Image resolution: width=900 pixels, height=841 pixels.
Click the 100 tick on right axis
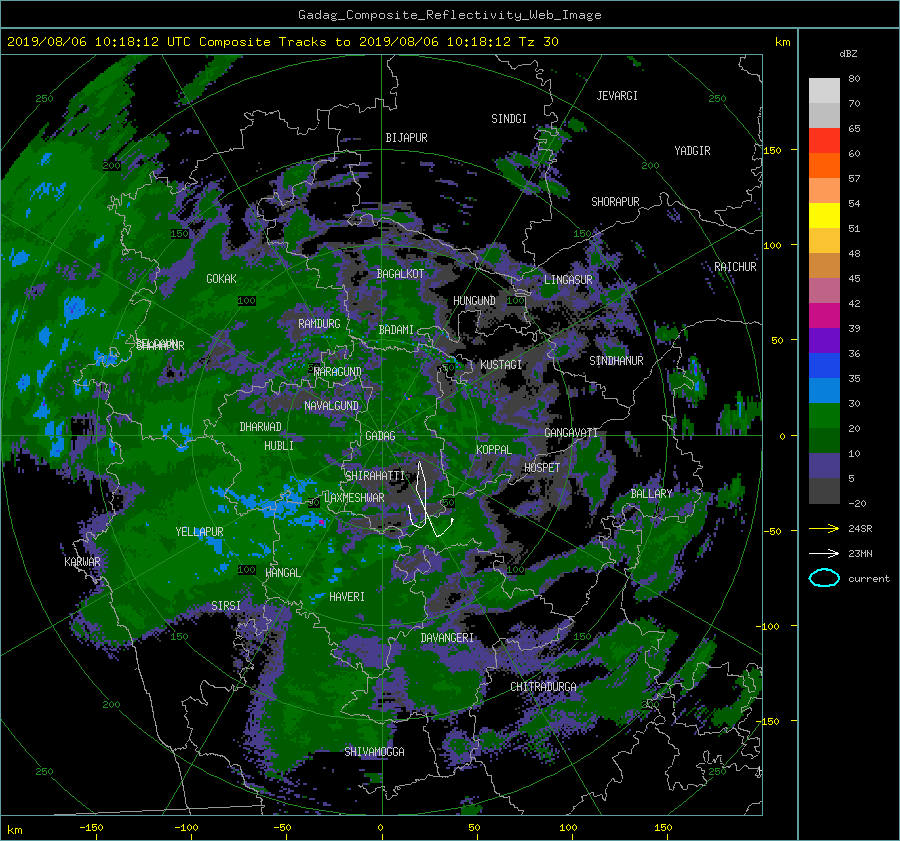[x=772, y=245]
